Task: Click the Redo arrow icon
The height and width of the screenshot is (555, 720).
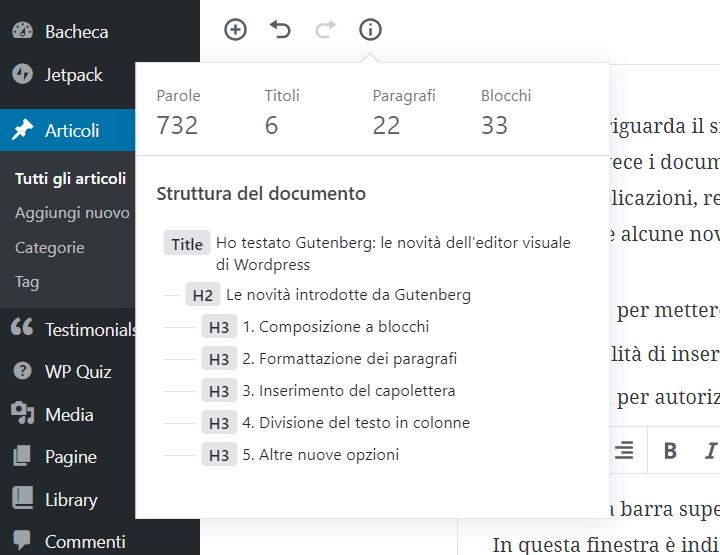Action: [x=326, y=30]
